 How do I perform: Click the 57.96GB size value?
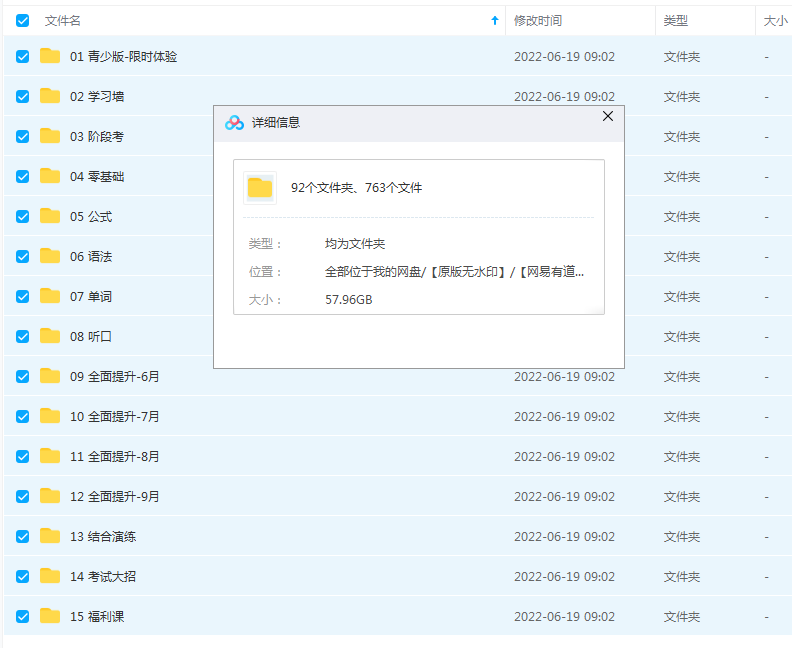tap(349, 300)
